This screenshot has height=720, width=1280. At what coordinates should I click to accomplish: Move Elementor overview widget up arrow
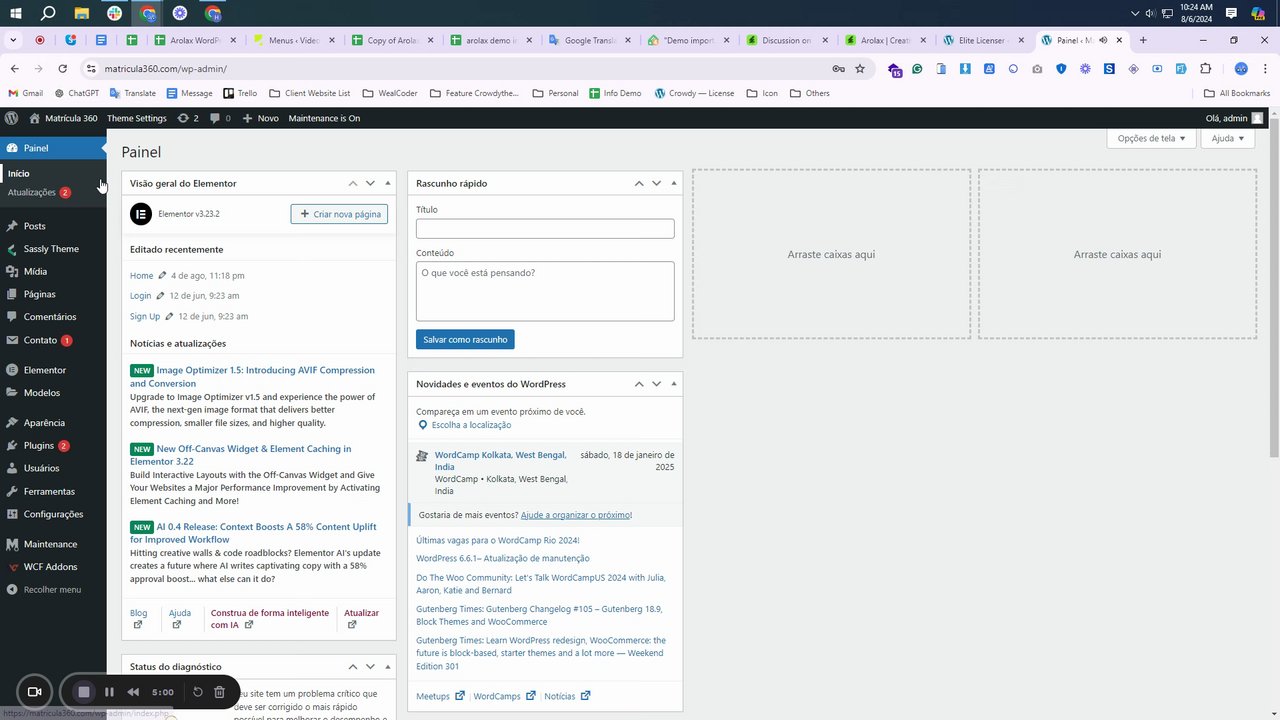coord(352,183)
